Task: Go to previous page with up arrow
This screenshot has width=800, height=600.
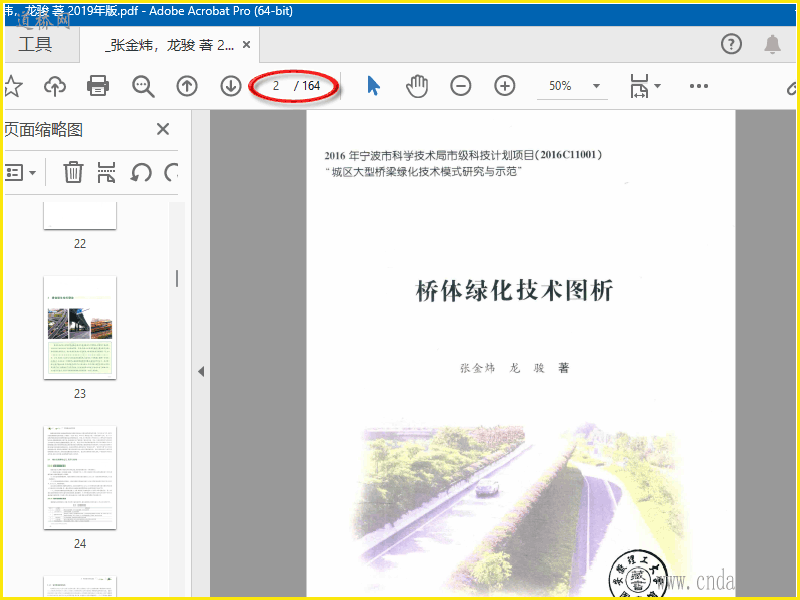Action: 187,86
